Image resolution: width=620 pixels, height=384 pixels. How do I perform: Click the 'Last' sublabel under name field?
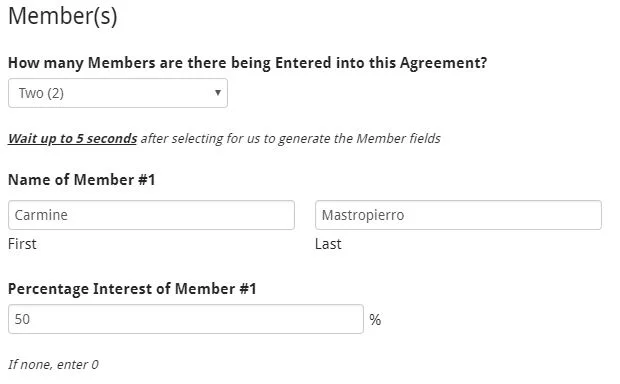328,244
